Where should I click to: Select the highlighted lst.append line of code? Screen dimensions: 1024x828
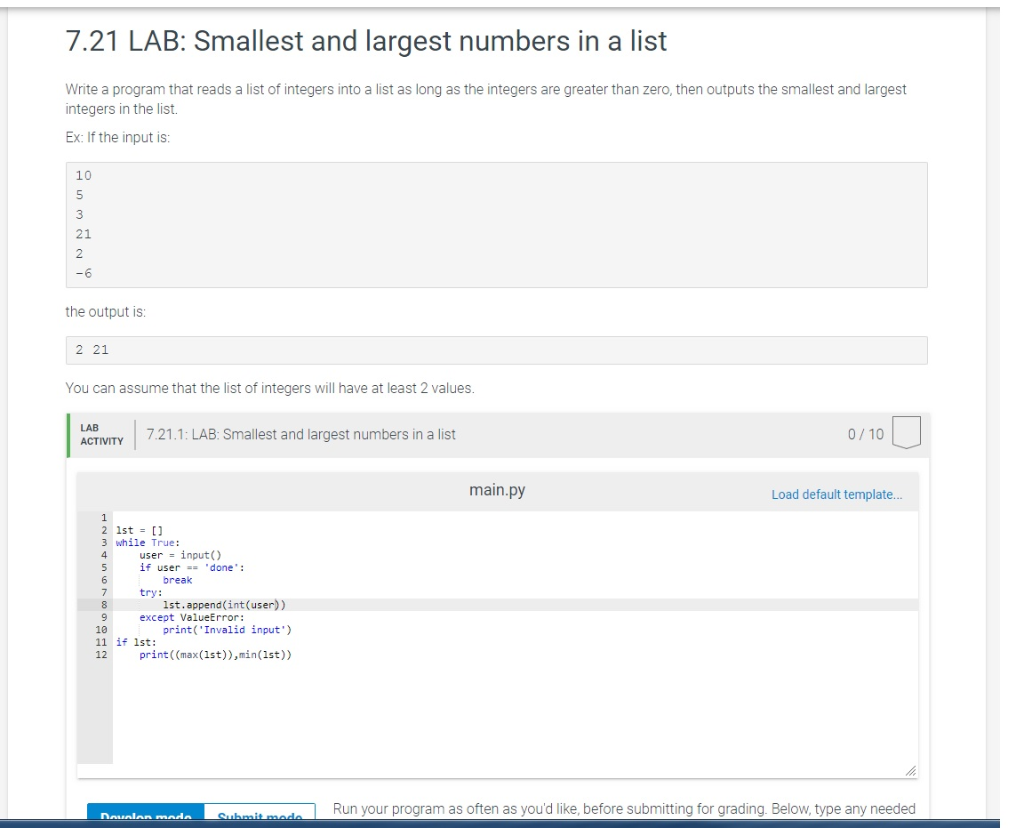click(x=222, y=604)
